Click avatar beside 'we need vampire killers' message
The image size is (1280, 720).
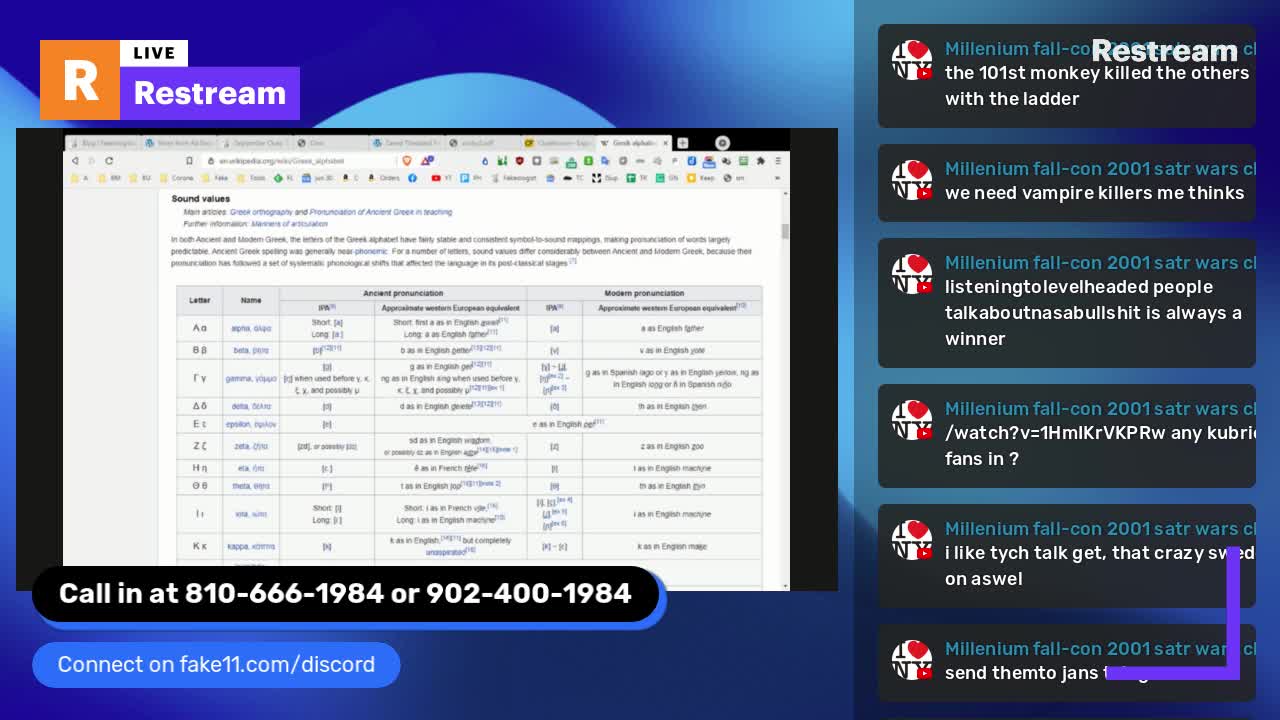(x=912, y=180)
